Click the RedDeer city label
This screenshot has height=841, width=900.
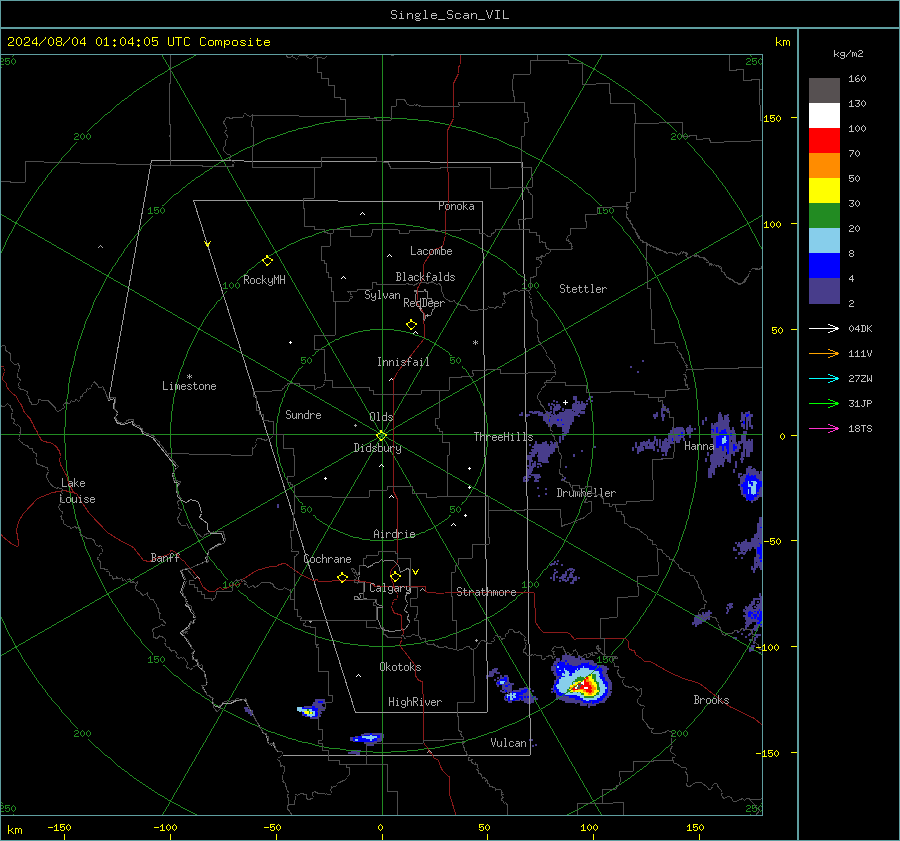[x=424, y=303]
